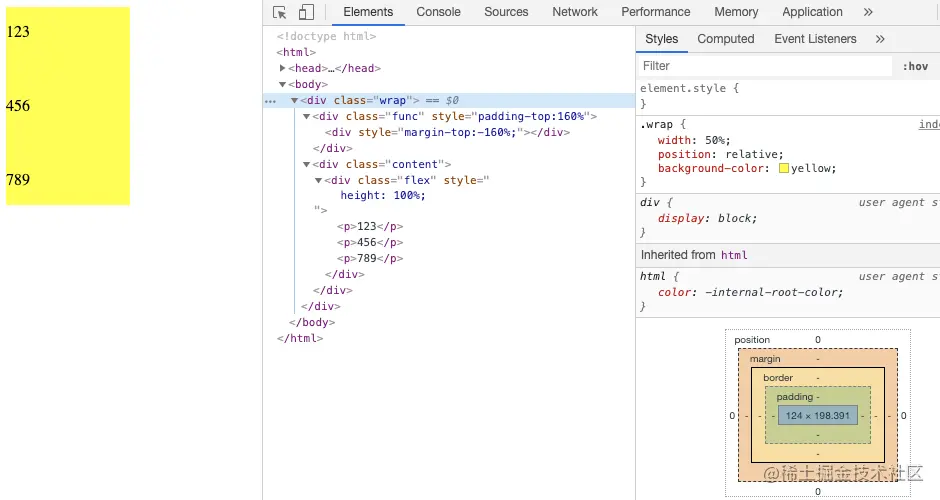This screenshot has width=940, height=500.
Task: Click the margin label in box model
Action: (x=765, y=359)
